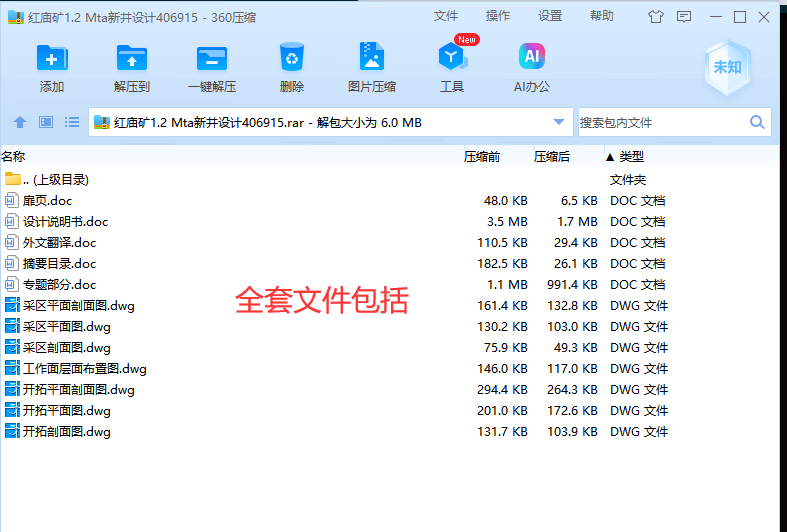
Task: Click the 110.5 KB size cell
Action: tap(502, 243)
